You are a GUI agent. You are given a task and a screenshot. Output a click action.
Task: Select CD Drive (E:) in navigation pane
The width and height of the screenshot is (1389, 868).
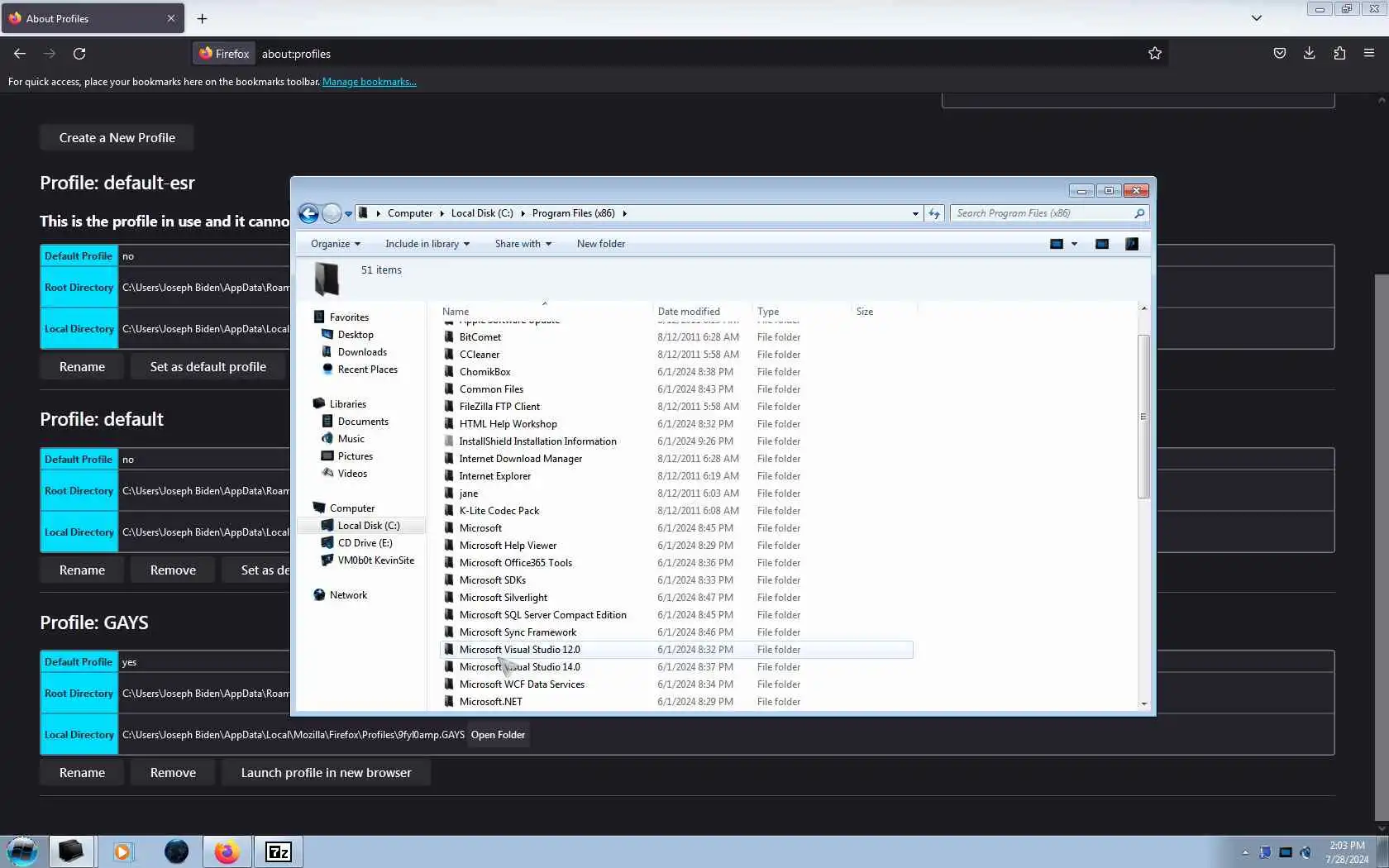point(365,543)
